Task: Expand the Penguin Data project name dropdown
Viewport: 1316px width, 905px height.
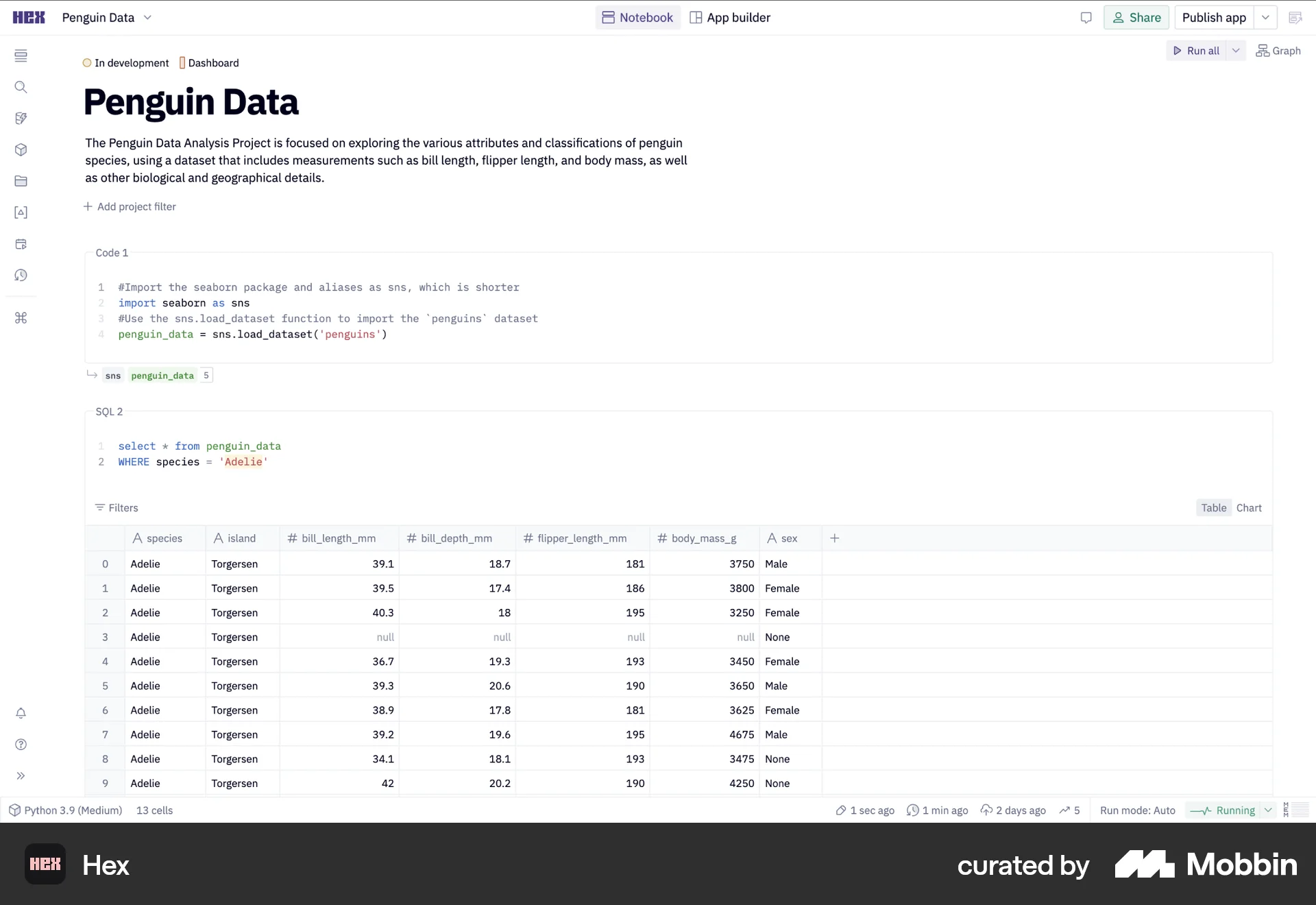Action: (x=148, y=17)
